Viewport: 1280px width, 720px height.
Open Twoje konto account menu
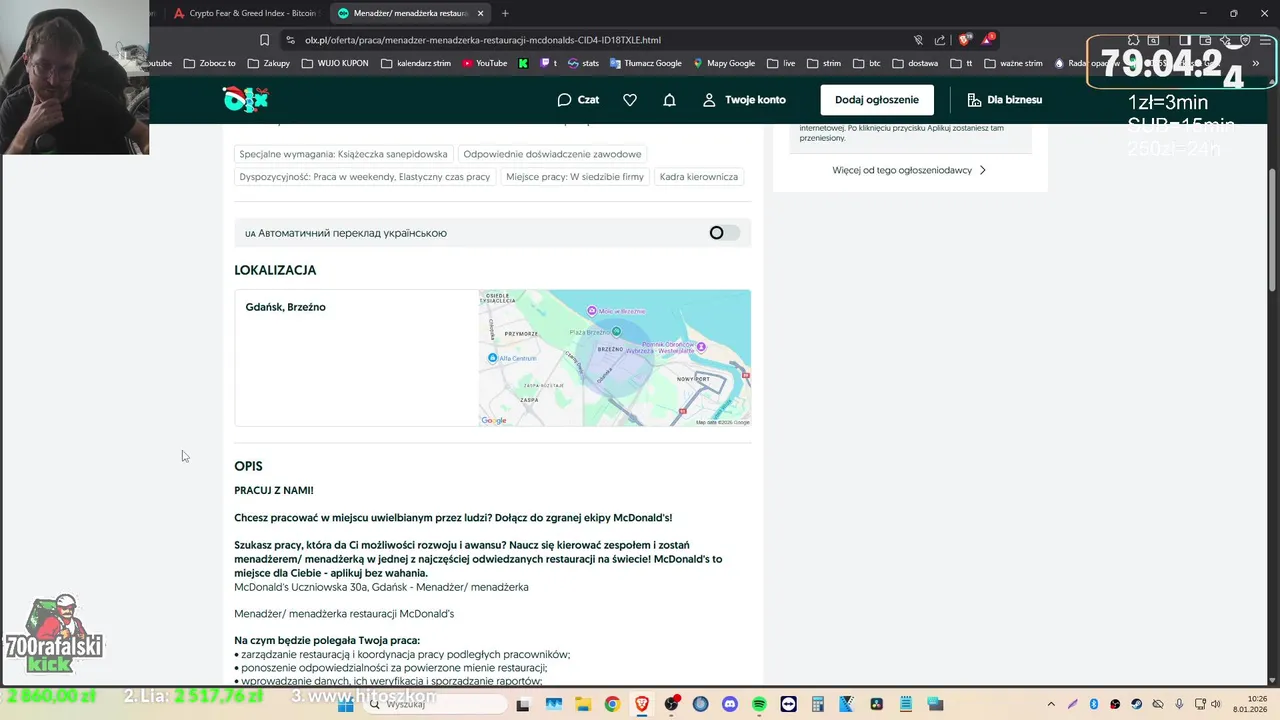coord(744,100)
